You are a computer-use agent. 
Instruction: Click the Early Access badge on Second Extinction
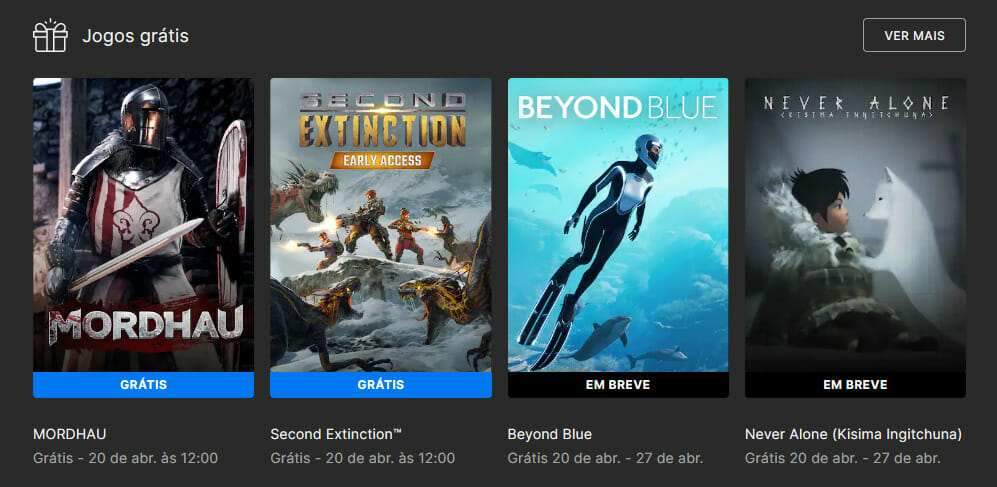pyautogui.click(x=382, y=160)
